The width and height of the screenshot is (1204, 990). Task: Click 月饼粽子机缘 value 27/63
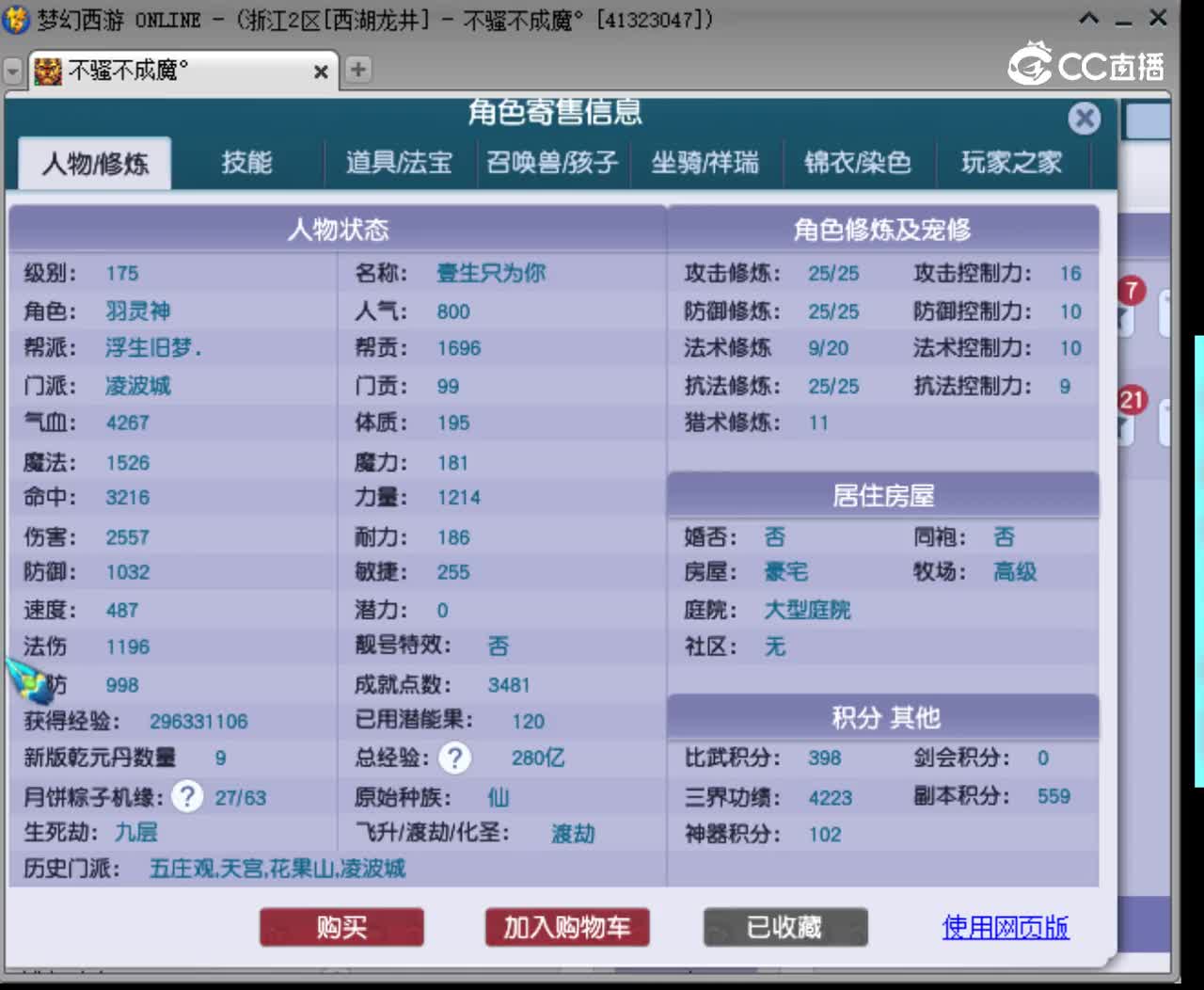(x=240, y=798)
